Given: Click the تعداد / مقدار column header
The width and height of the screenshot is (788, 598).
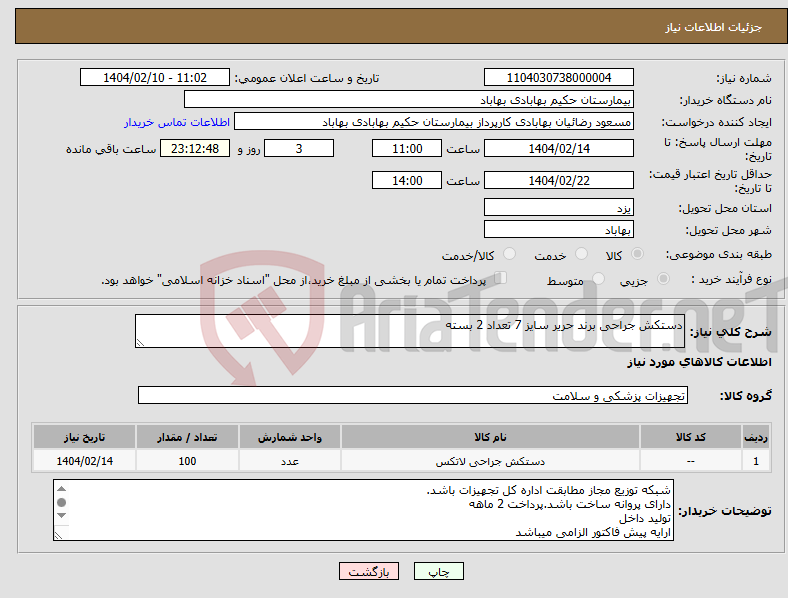Looking at the screenshot, I should tap(187, 437).
